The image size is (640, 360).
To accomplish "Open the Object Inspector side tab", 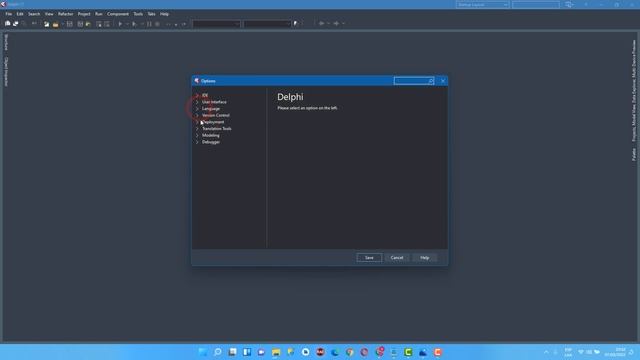I will pos(6,71).
